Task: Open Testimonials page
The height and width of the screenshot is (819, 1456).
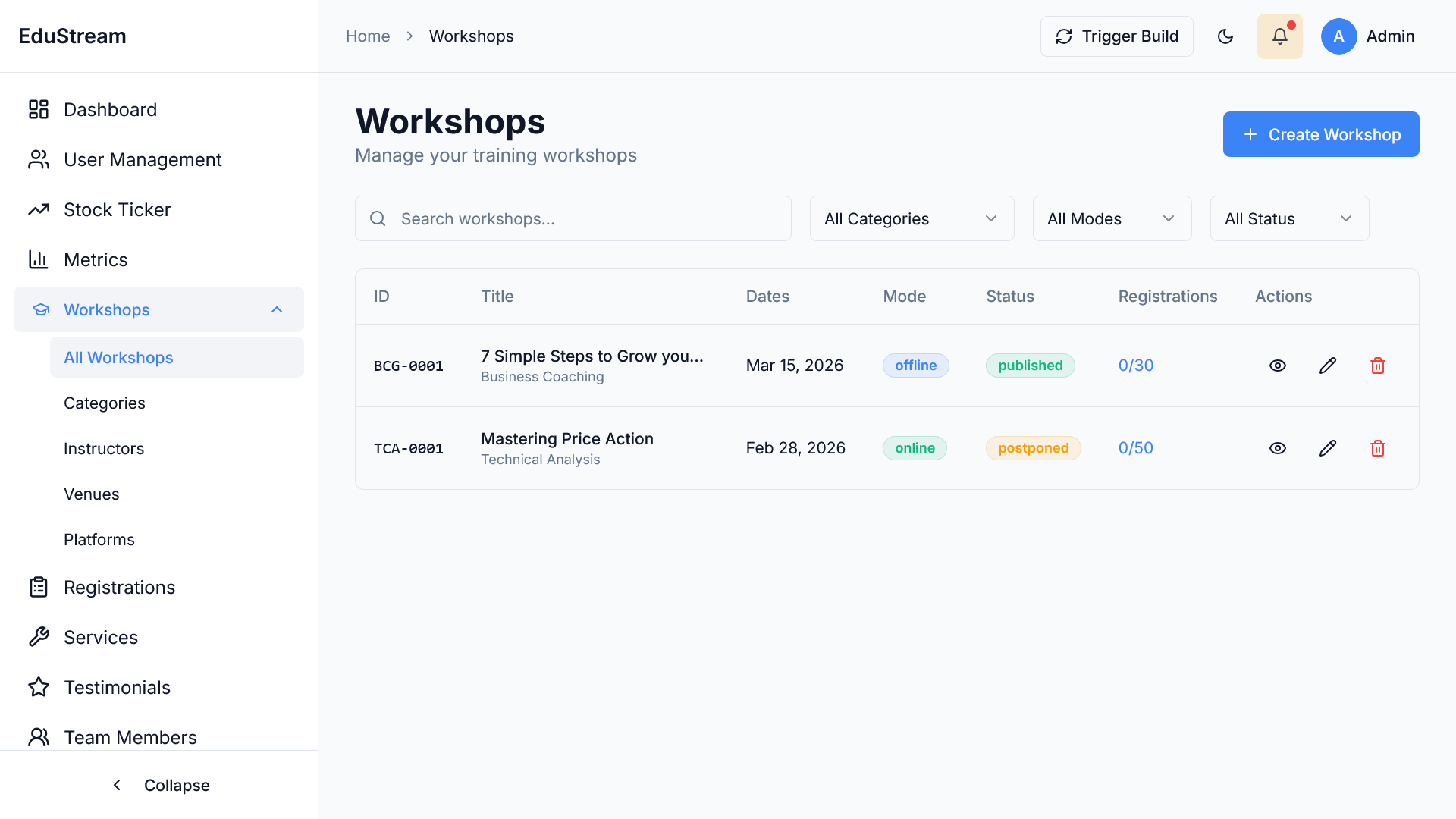Action: coord(158,687)
